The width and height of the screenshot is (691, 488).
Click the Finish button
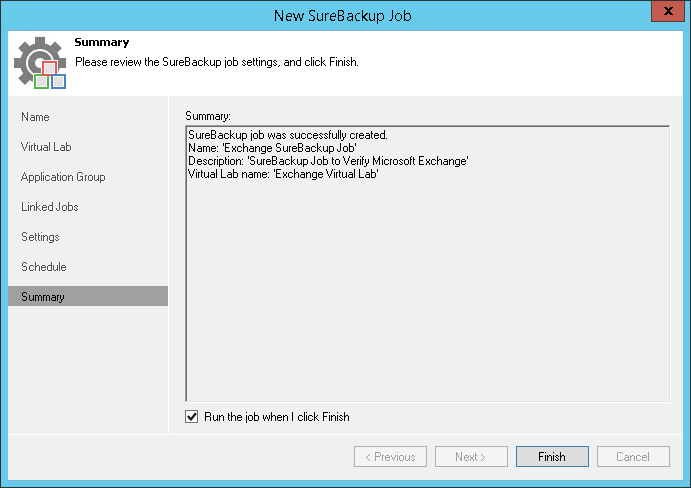click(x=552, y=457)
